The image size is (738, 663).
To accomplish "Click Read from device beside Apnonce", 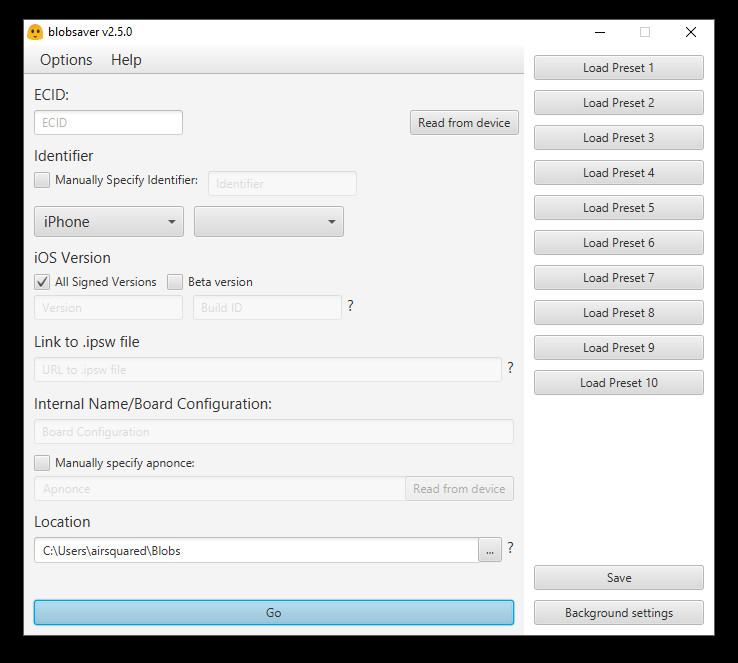I will (459, 489).
